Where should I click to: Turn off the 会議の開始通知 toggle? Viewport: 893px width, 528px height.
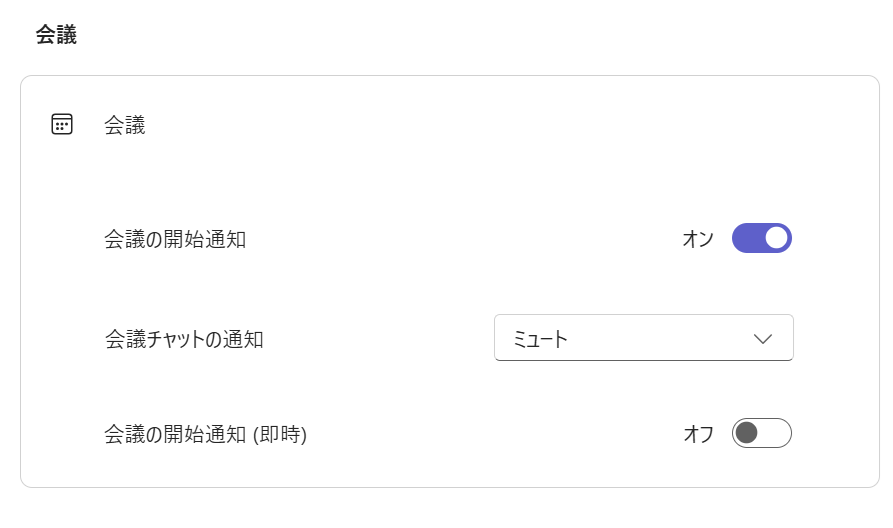(761, 238)
